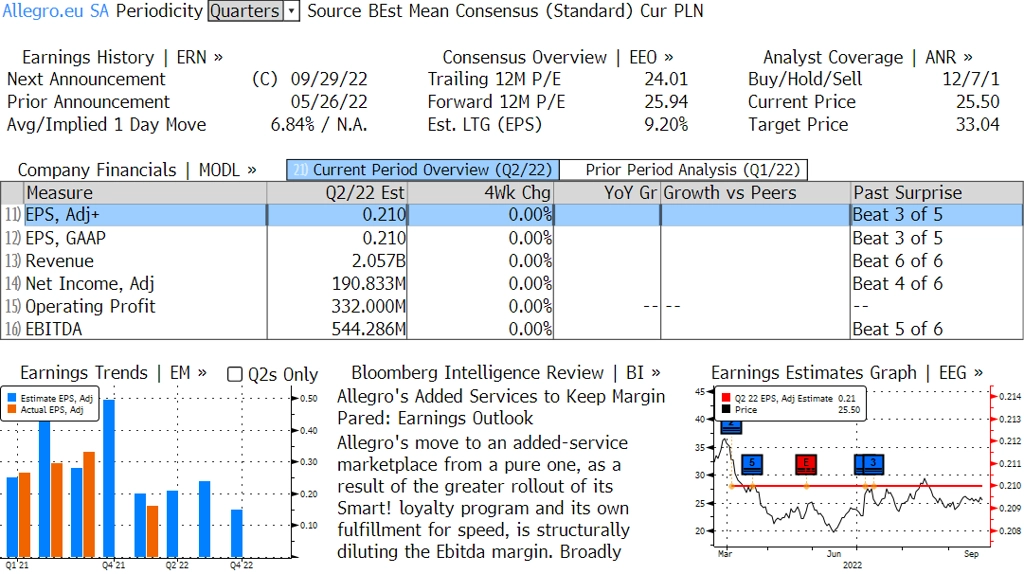Click the Target Price value 33.04
Screen dimensions: 1024x574
978,125
